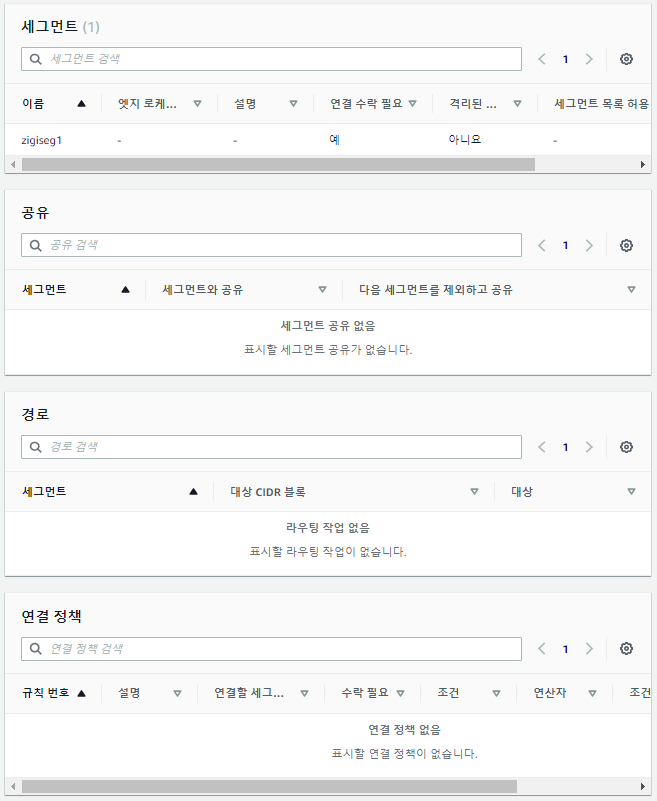
Task: Select the zigiseg1 segment row
Action: [328, 140]
